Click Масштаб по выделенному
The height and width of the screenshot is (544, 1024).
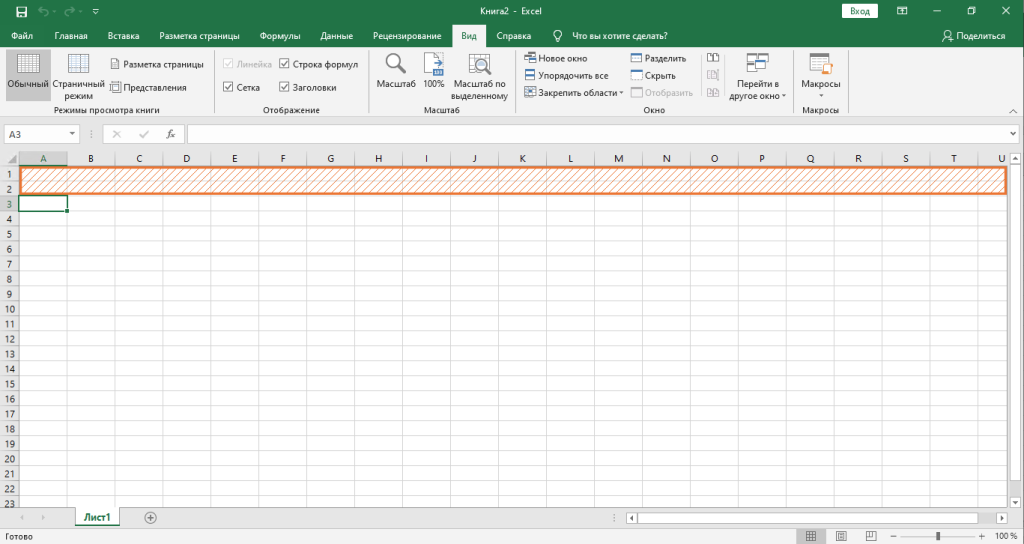479,76
